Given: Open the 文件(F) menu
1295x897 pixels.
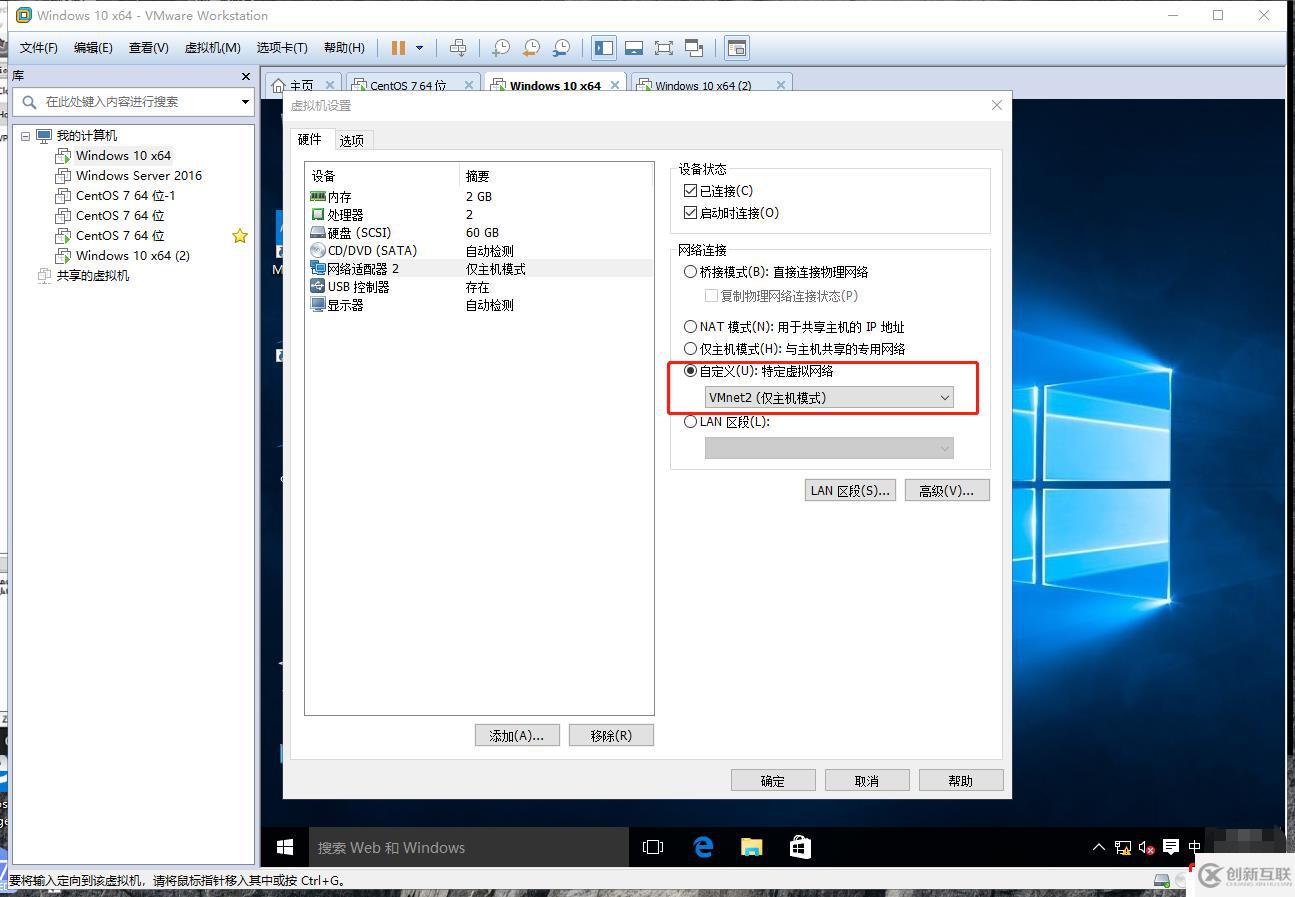Looking at the screenshot, I should click(39, 48).
